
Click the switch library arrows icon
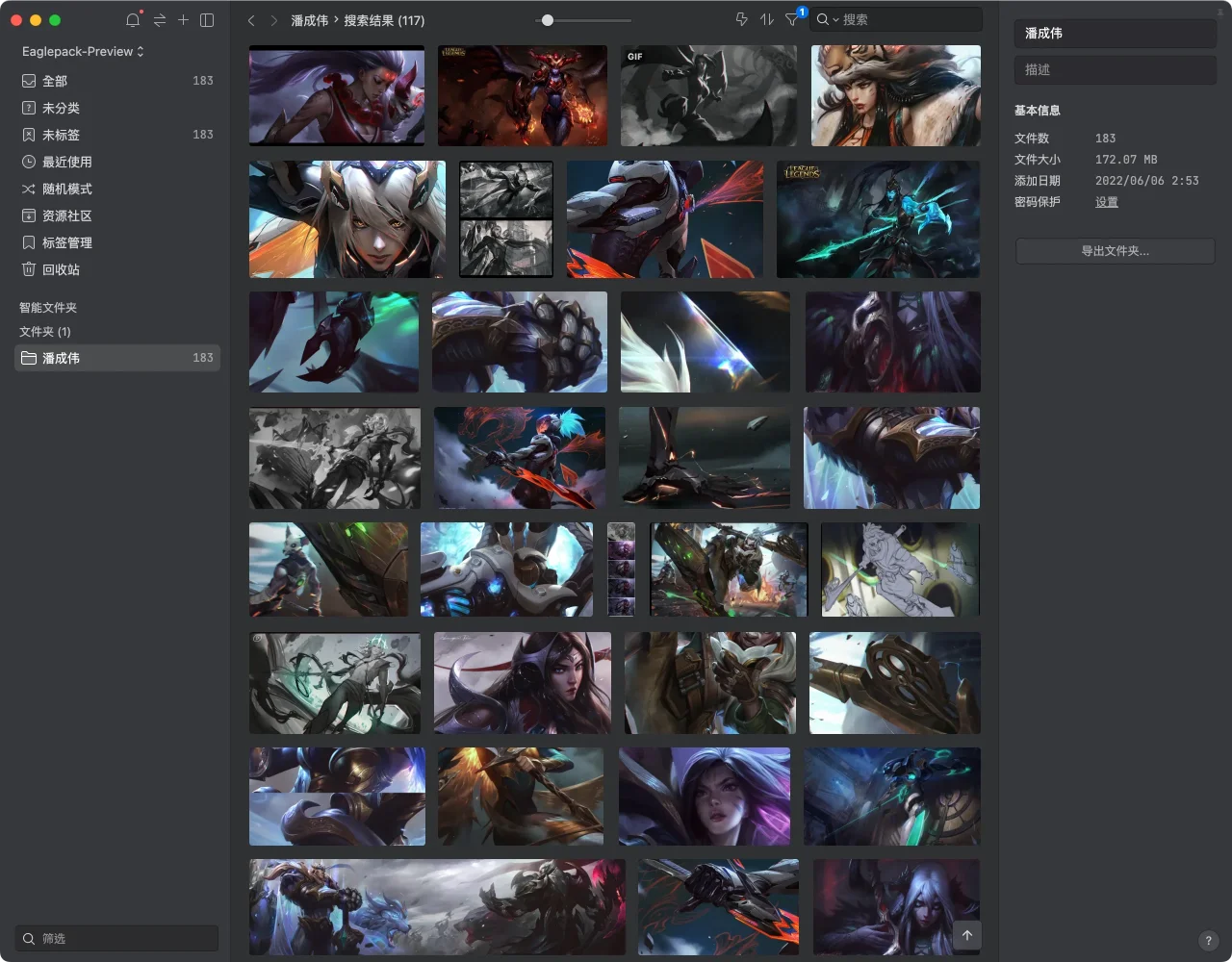click(x=159, y=20)
